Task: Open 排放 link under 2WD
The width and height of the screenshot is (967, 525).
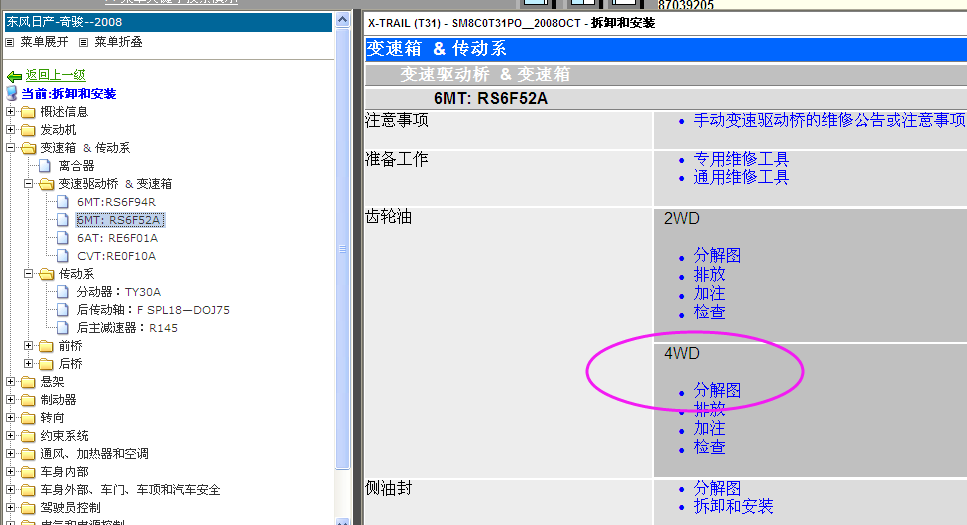Action: click(709, 274)
